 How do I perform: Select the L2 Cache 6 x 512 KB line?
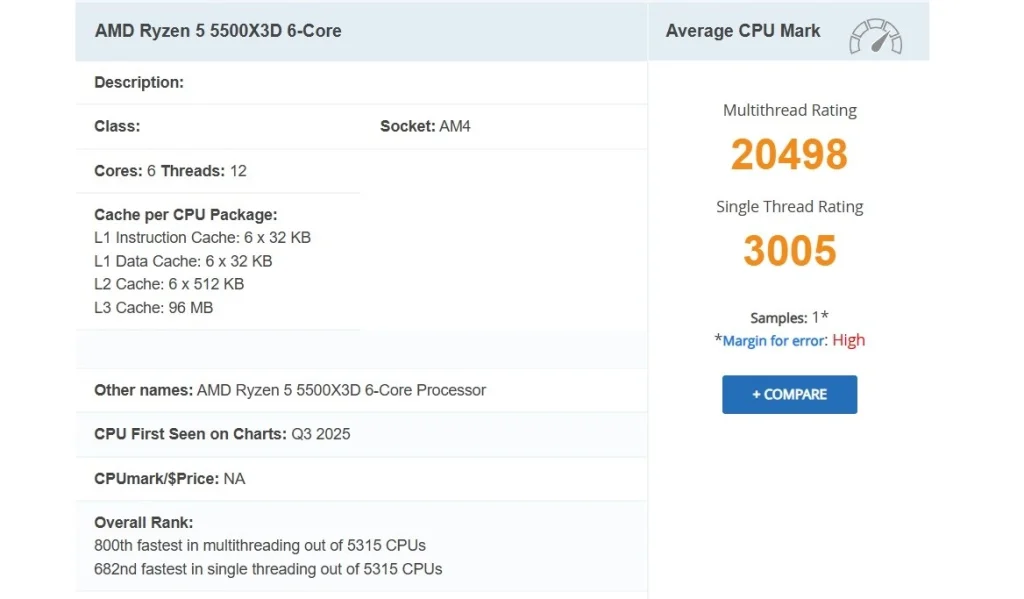click(x=169, y=284)
